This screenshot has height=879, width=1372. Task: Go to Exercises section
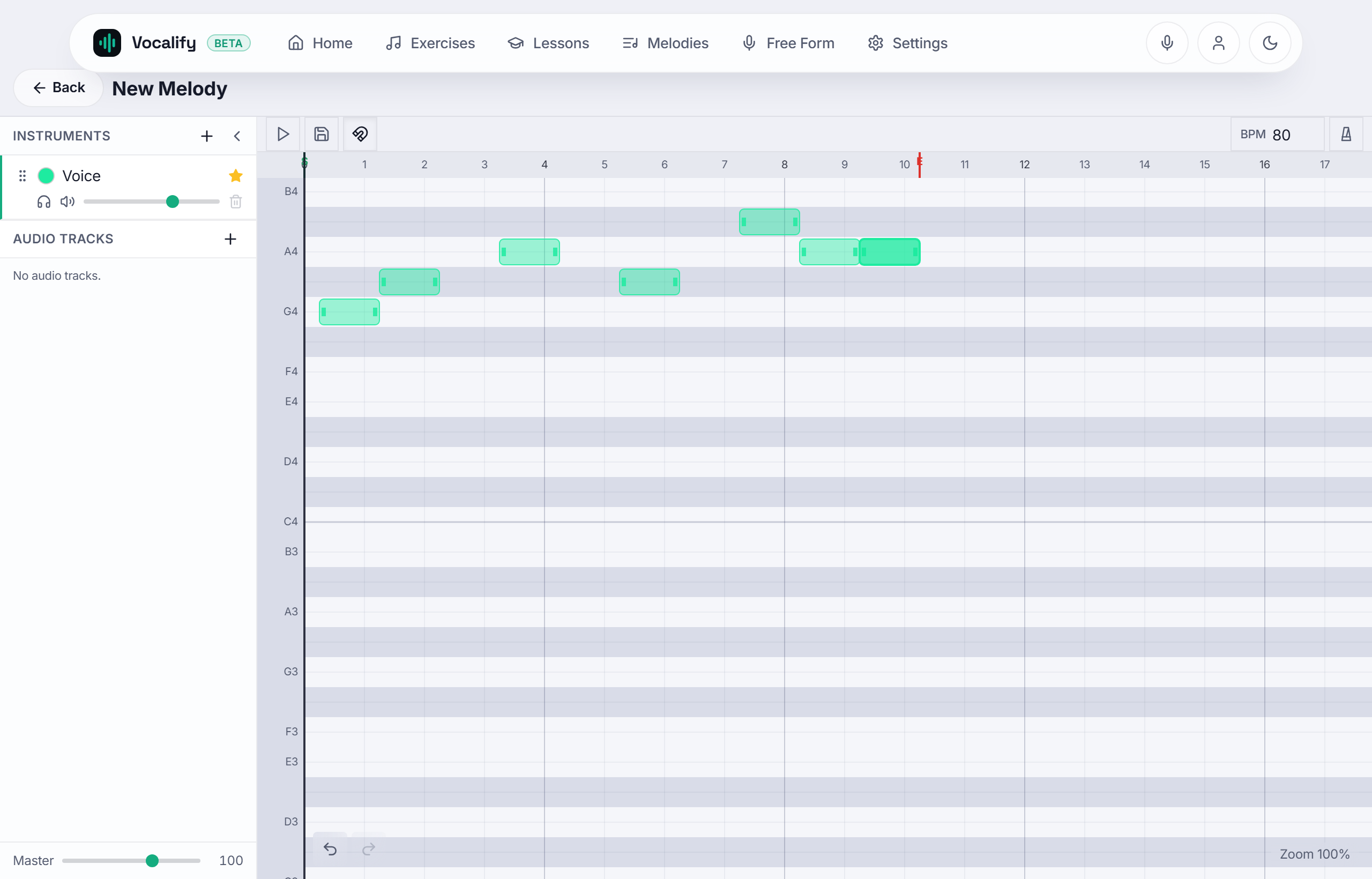[430, 43]
